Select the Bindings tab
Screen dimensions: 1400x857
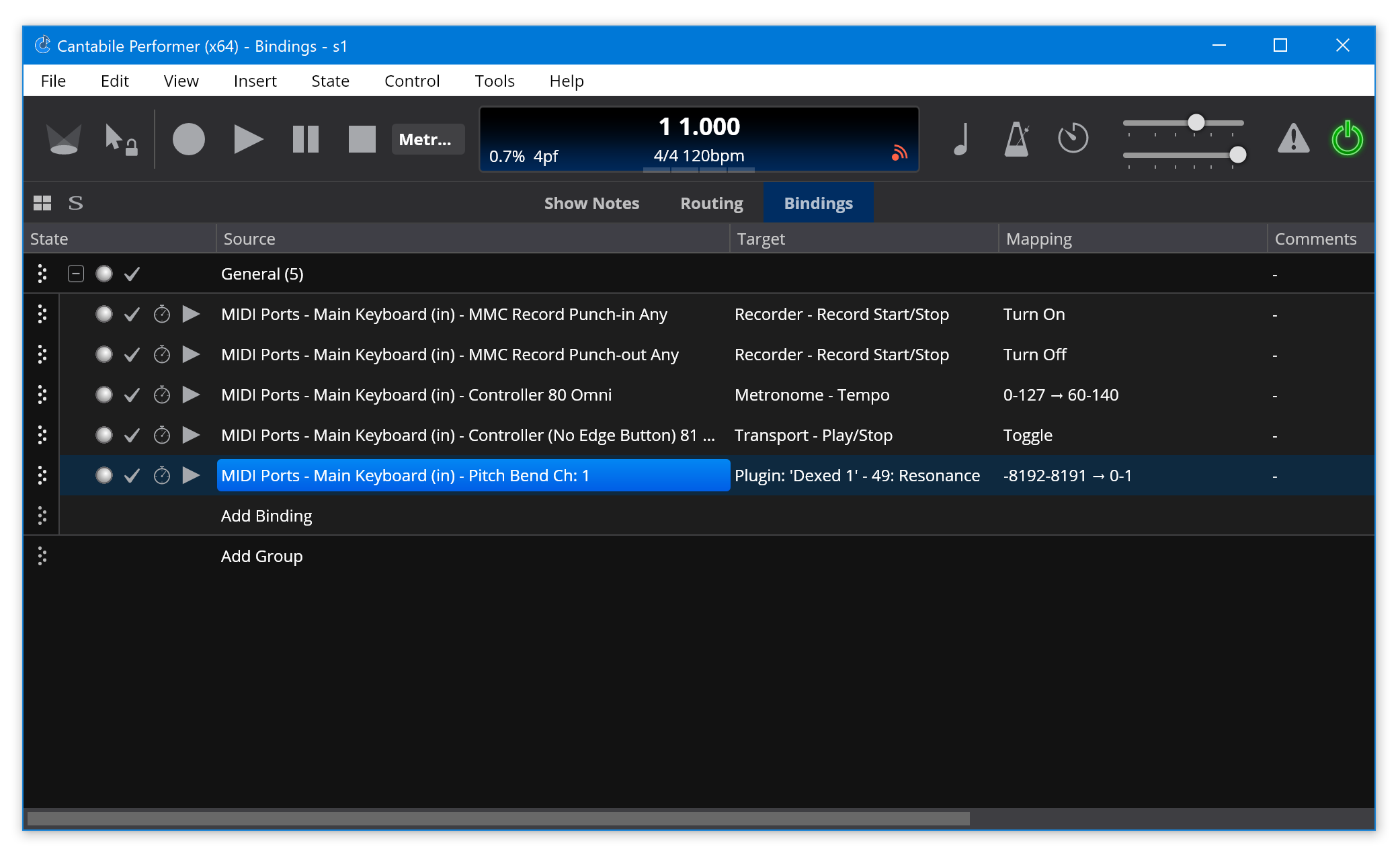[818, 203]
